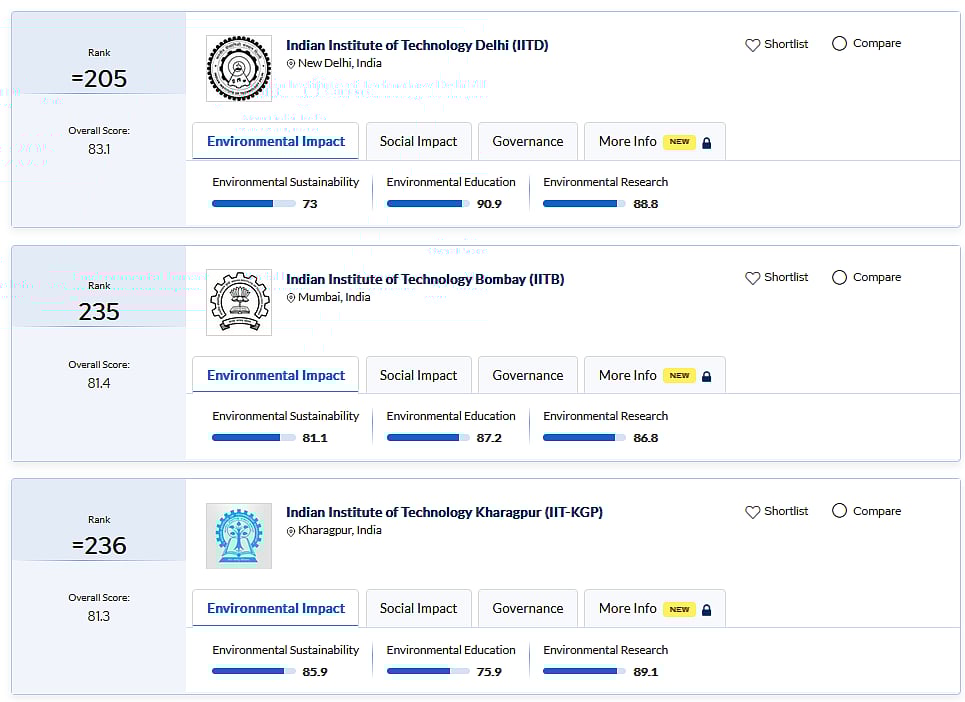Select IIT Kharagpur's Governance tab

[x=527, y=609]
